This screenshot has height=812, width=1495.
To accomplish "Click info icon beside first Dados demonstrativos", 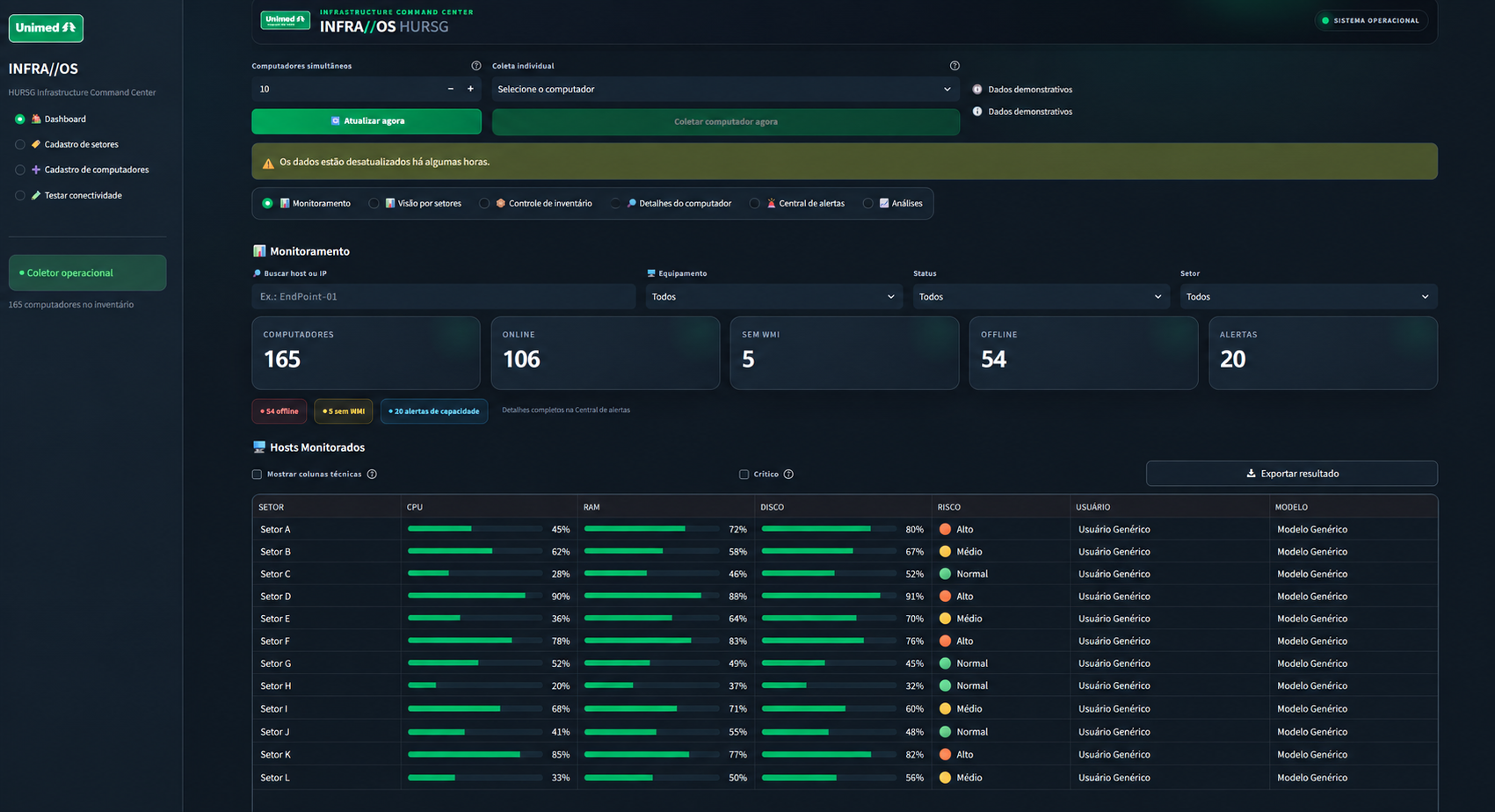I will click(x=977, y=90).
